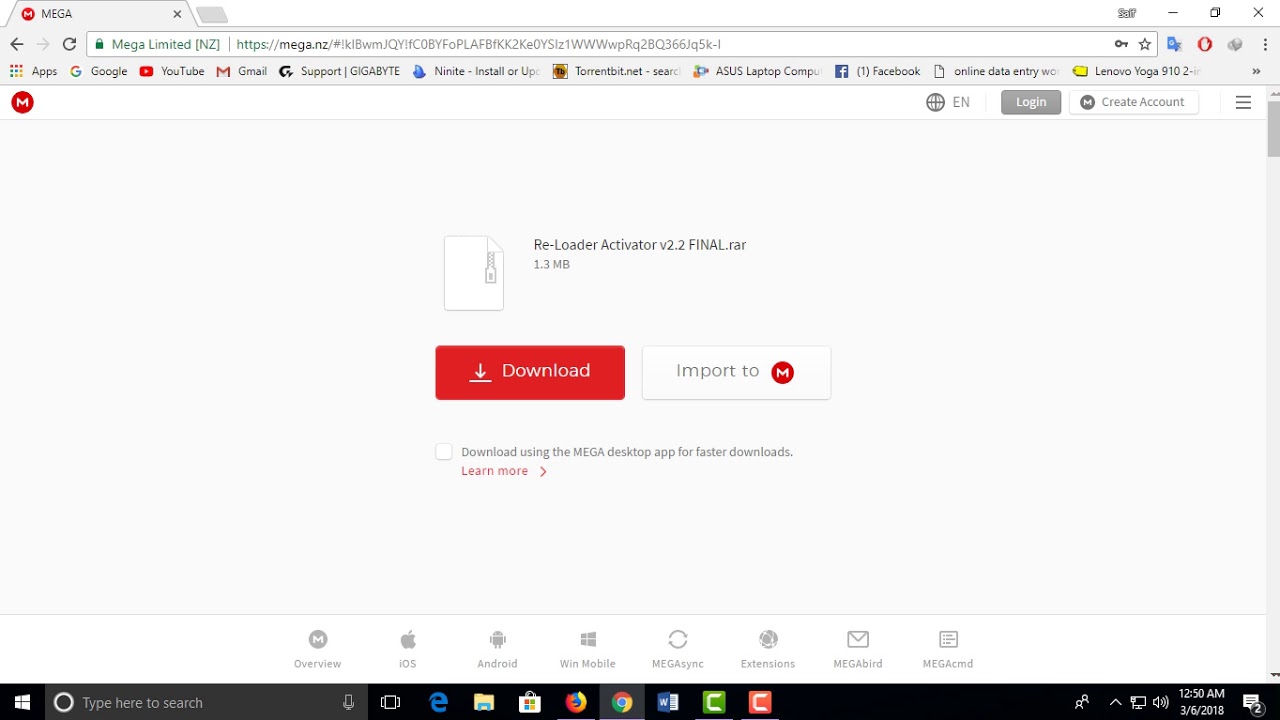Screen dimensions: 1280x720
Task: Expand the system tray hidden icons arrow
Action: pyautogui.click(x=1116, y=702)
